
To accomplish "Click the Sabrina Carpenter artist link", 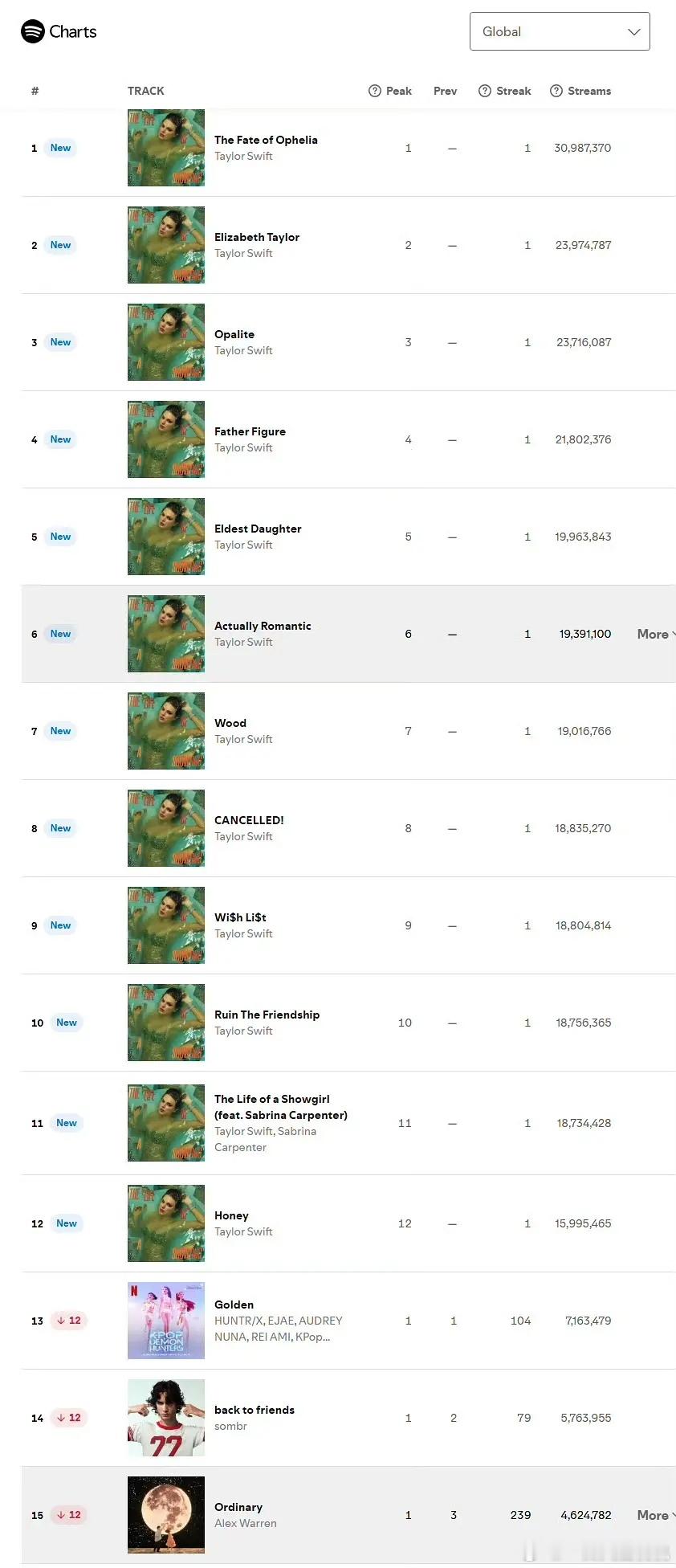I will [296, 1131].
